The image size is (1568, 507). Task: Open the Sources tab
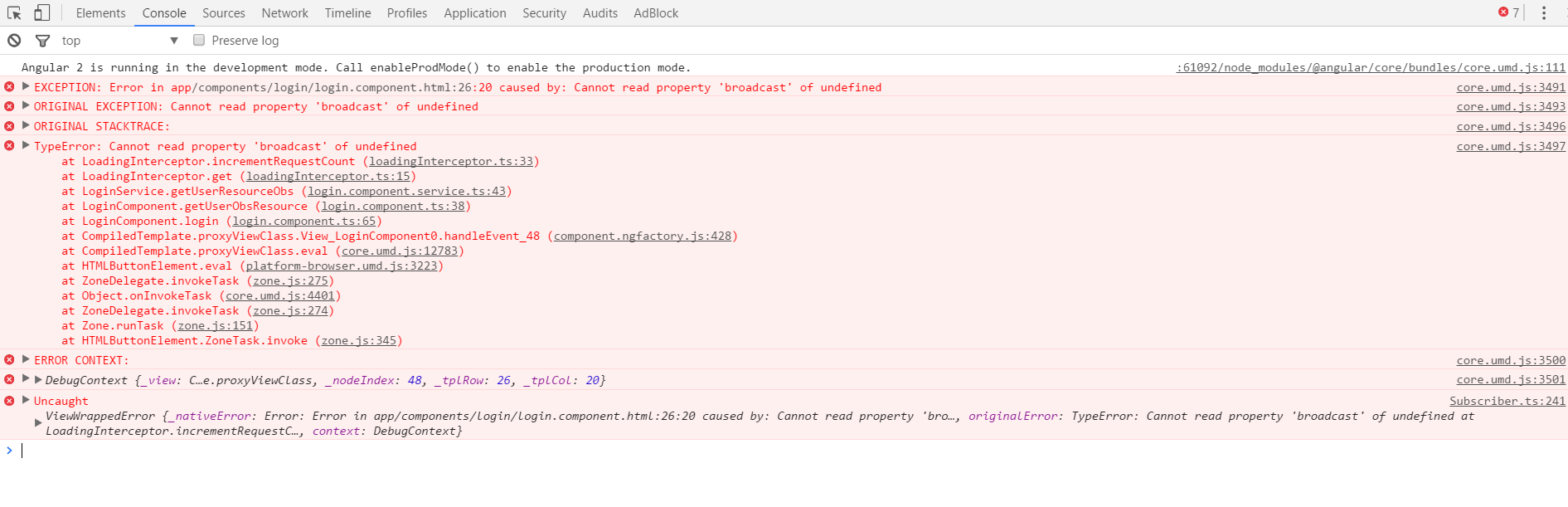[224, 13]
